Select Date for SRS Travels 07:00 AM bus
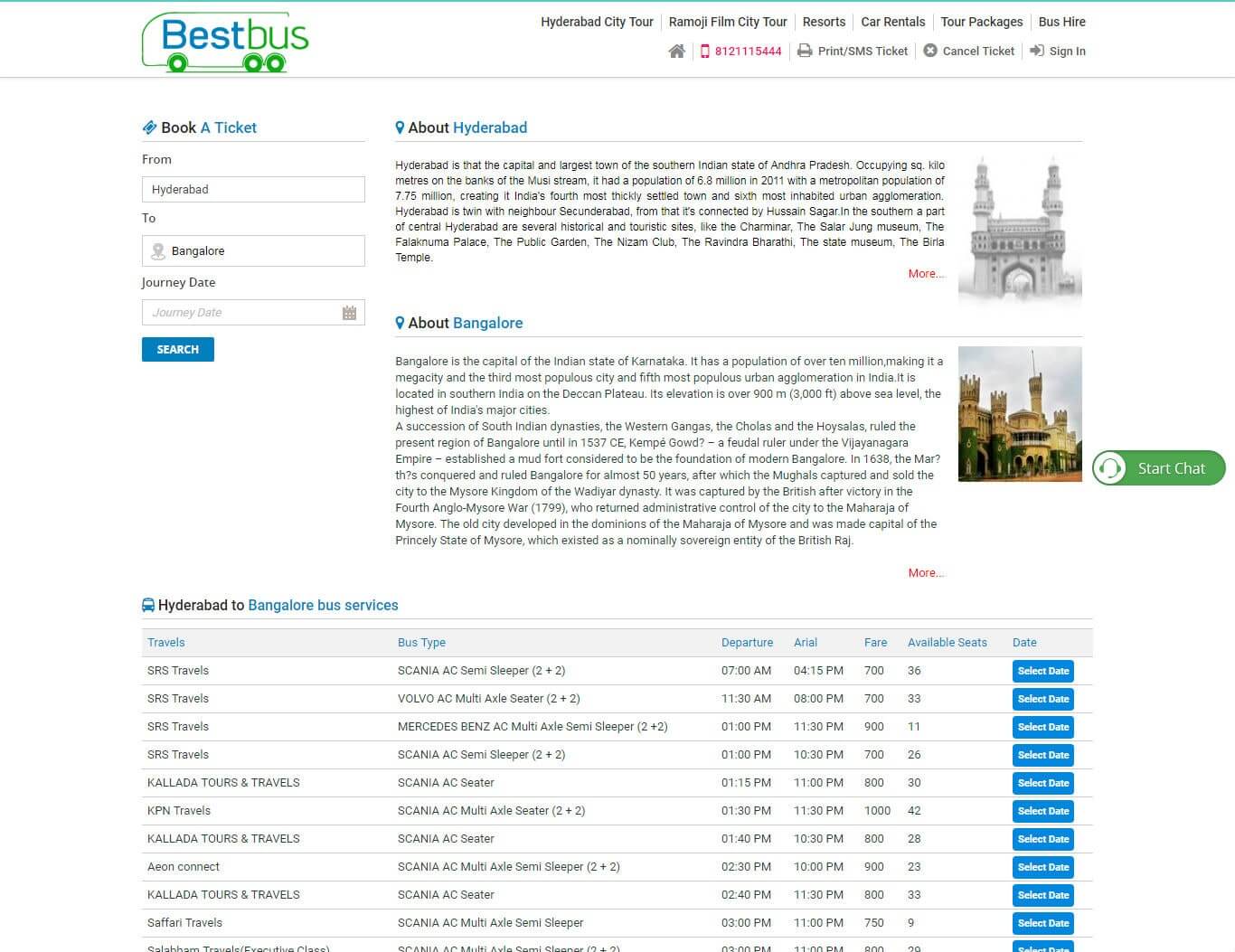 click(1043, 672)
